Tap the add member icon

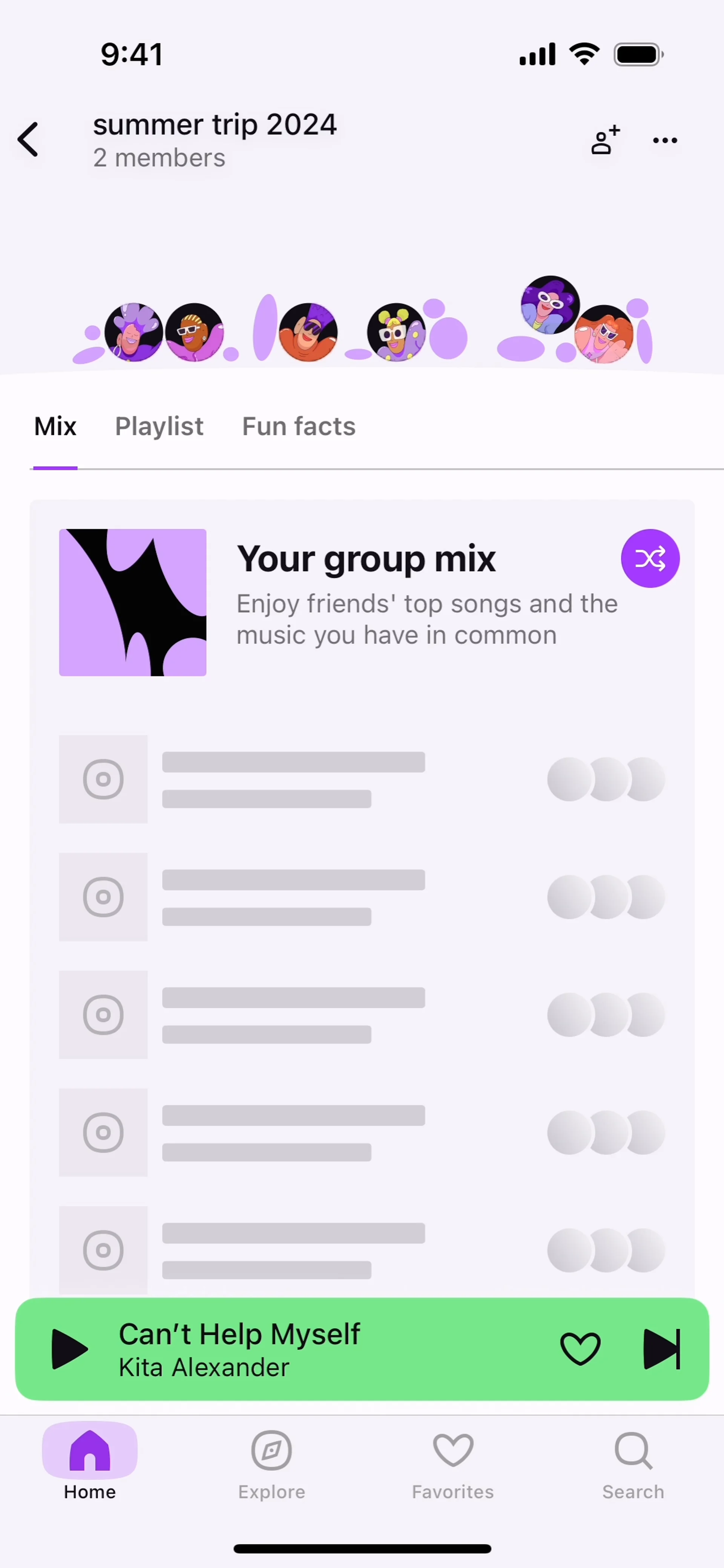tap(604, 140)
